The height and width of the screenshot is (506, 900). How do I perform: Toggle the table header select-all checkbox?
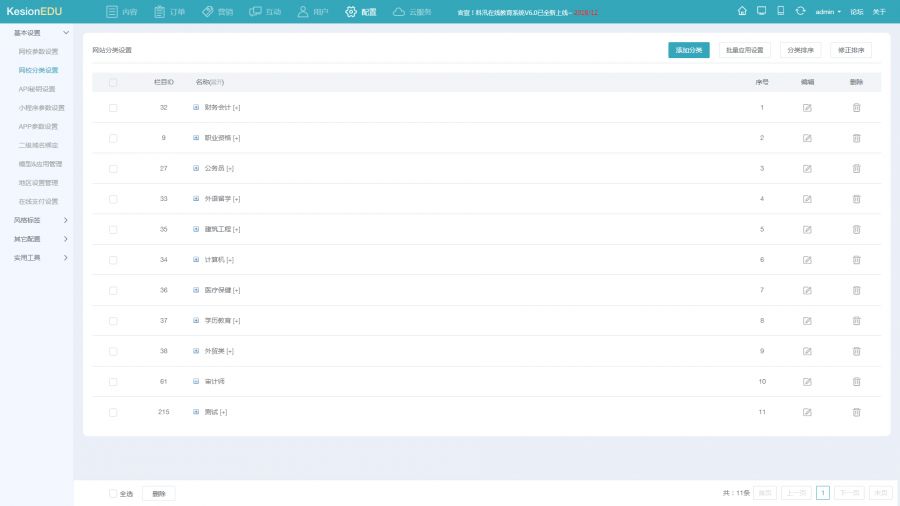[113, 83]
